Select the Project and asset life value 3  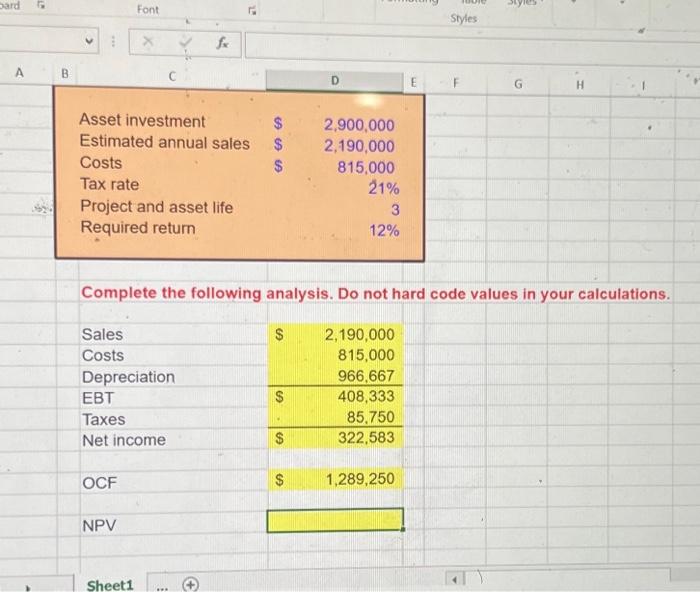(x=395, y=209)
